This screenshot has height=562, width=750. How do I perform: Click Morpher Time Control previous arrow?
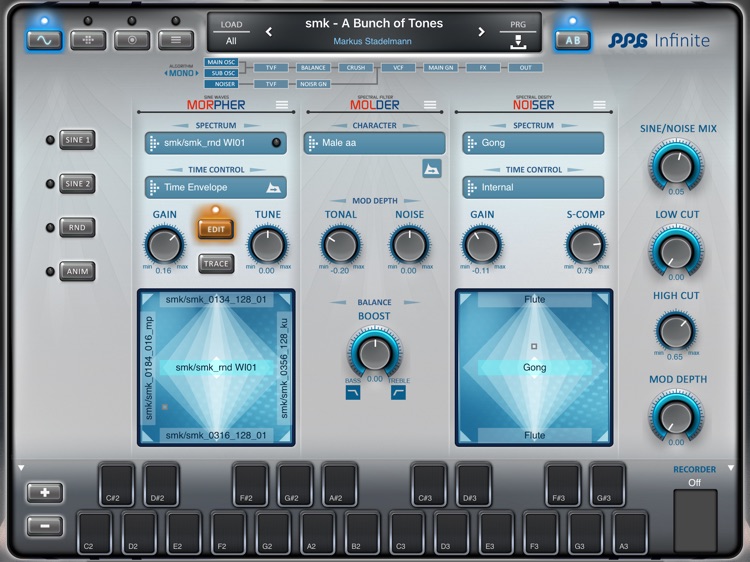click(174, 170)
